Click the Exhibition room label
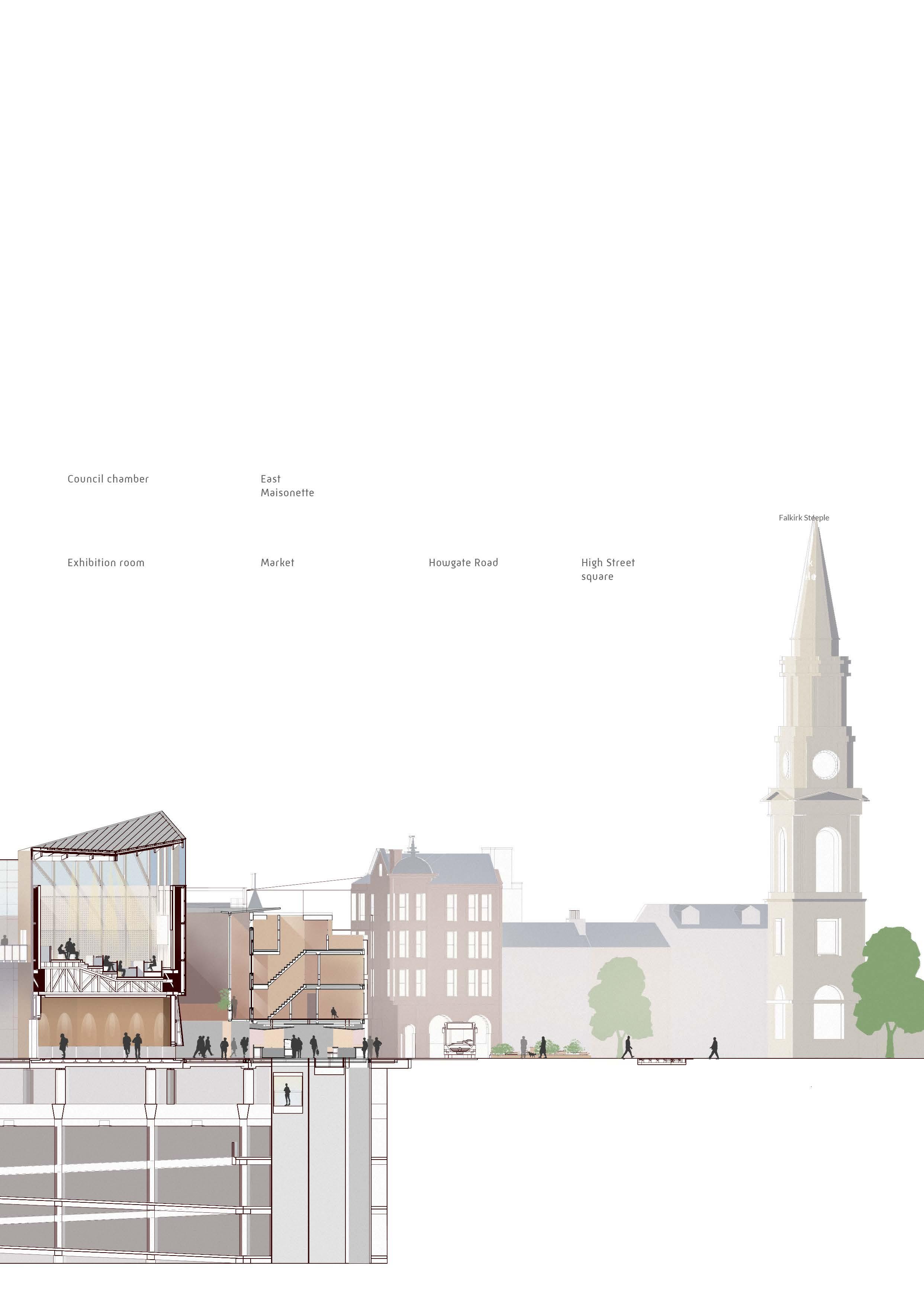The width and height of the screenshot is (924, 1305). coord(106,563)
